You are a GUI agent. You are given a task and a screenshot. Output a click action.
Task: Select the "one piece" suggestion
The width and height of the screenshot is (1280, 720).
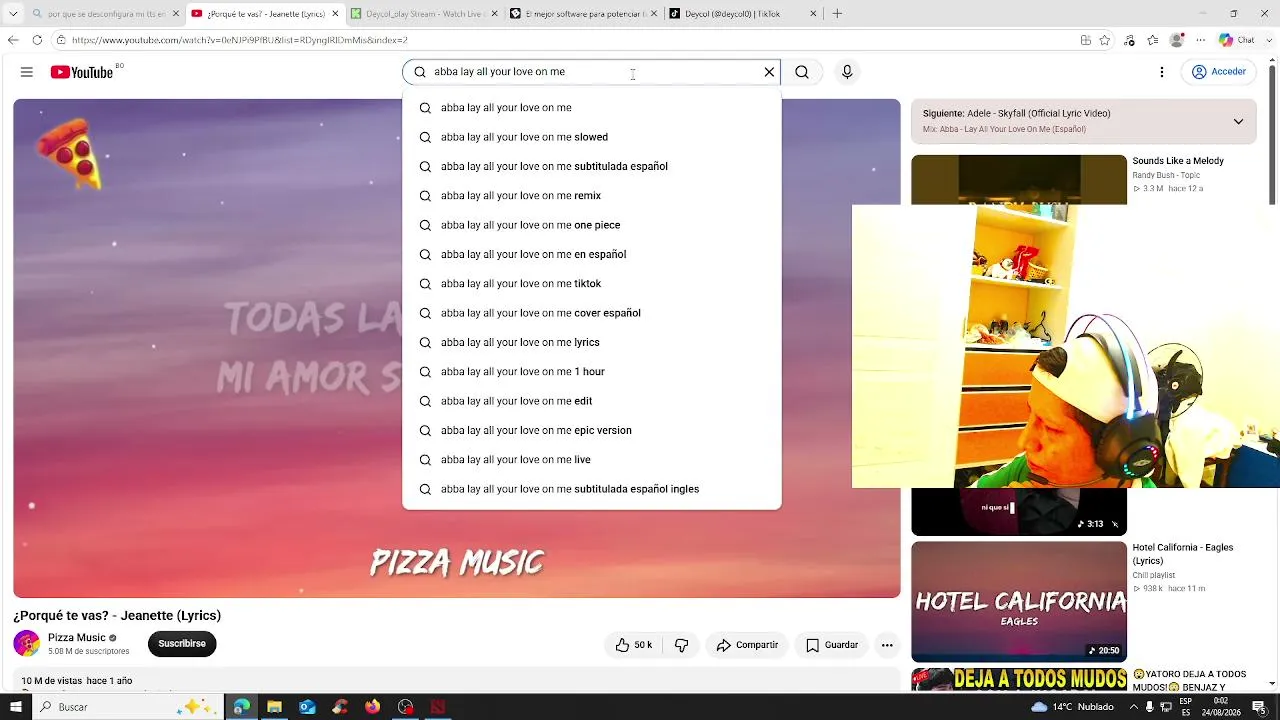pyautogui.click(x=592, y=225)
